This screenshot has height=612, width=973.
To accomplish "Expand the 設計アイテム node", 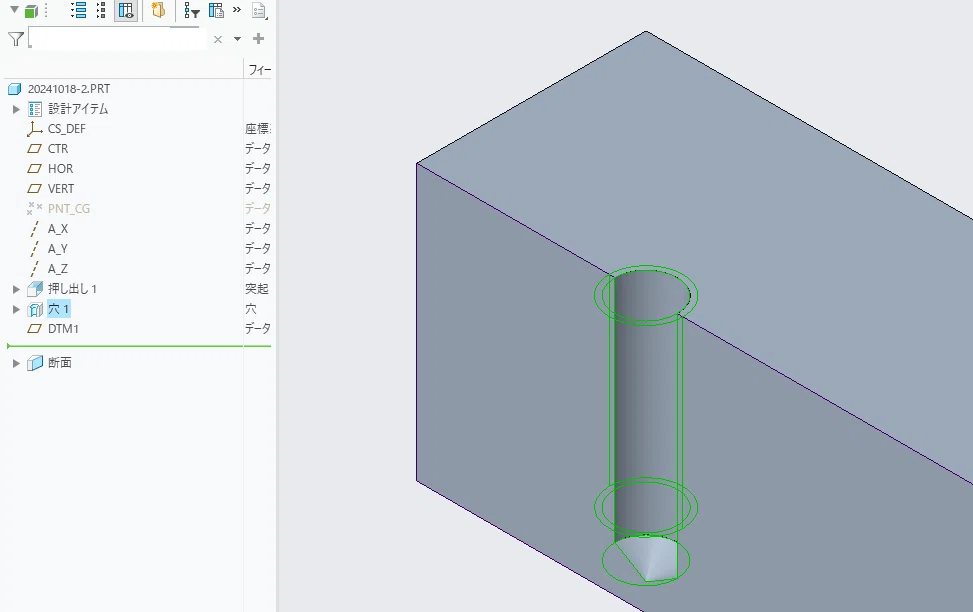I will (16, 109).
